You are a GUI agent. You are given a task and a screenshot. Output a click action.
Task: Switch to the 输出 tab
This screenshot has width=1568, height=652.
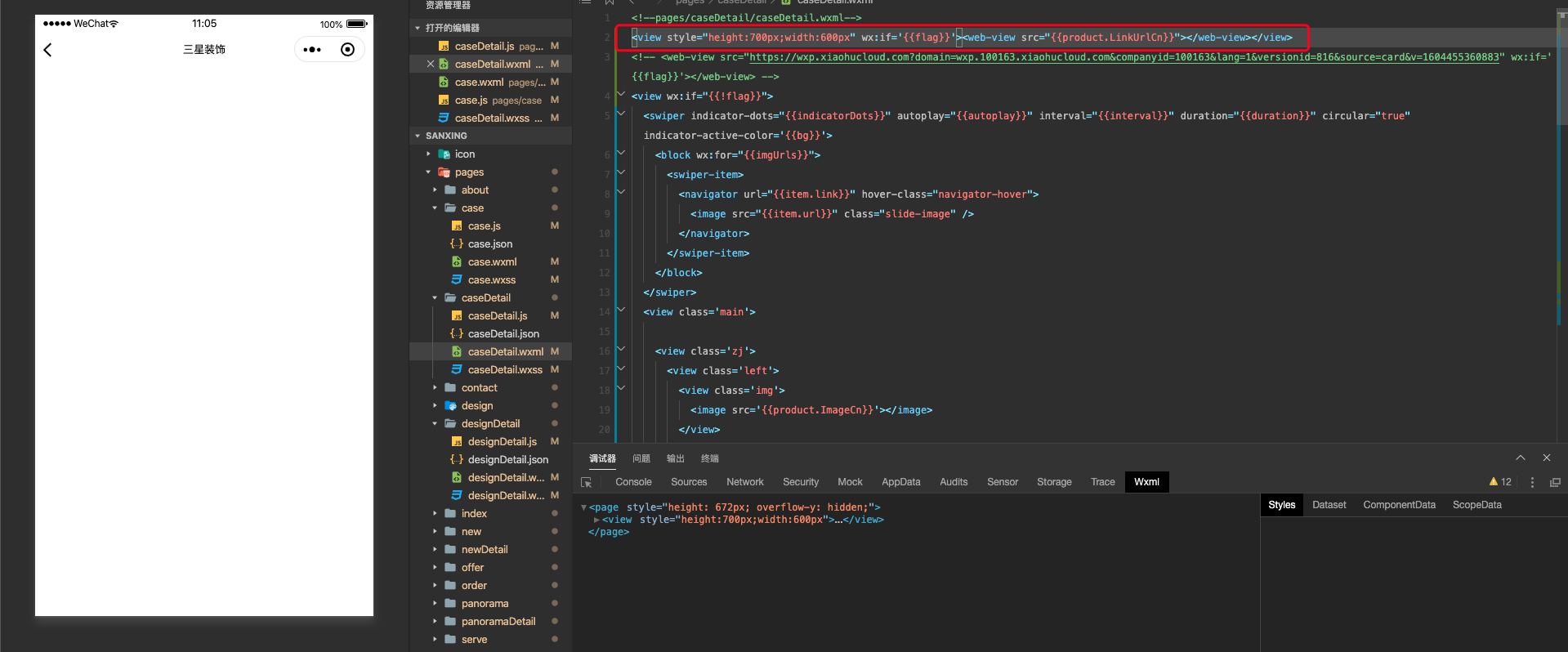[x=676, y=458]
